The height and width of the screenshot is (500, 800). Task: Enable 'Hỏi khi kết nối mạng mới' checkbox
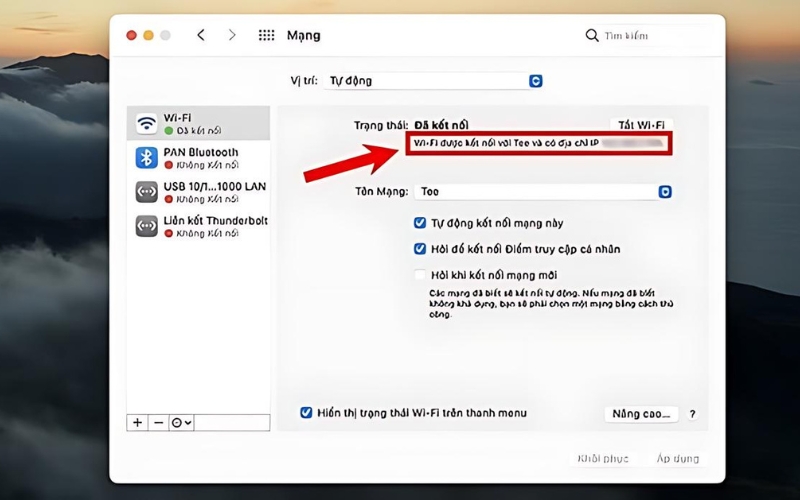point(420,275)
